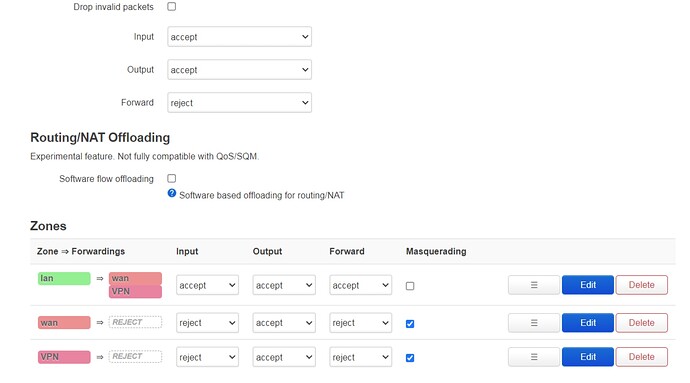Uncheck masquerading for the VPN zone
This screenshot has height=383, width=690.
coord(410,358)
